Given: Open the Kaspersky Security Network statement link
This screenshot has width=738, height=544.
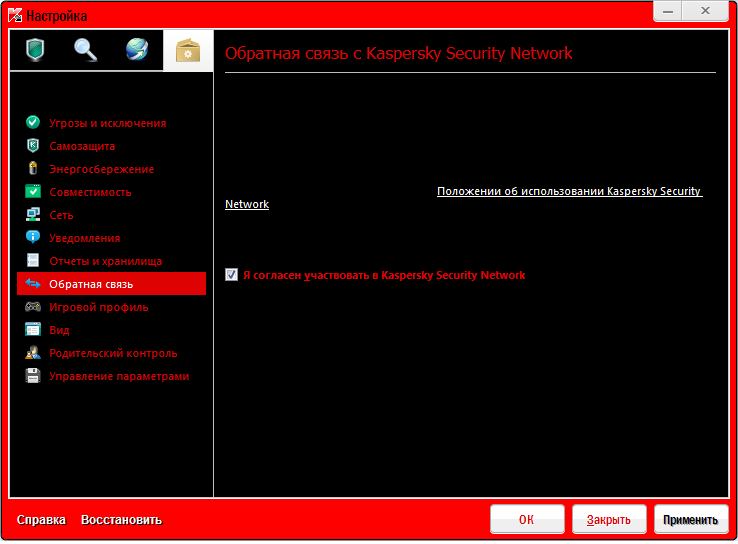Looking at the screenshot, I should pyautogui.click(x=570, y=191).
